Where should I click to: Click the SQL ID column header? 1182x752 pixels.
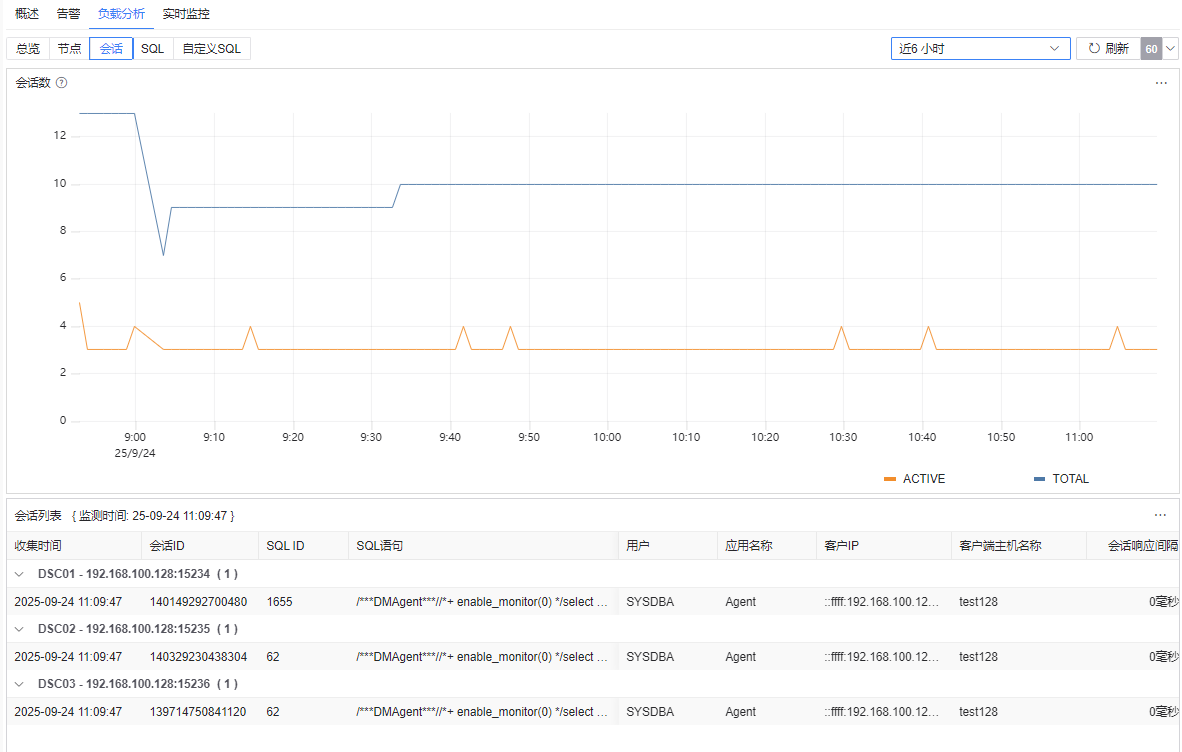pos(303,546)
